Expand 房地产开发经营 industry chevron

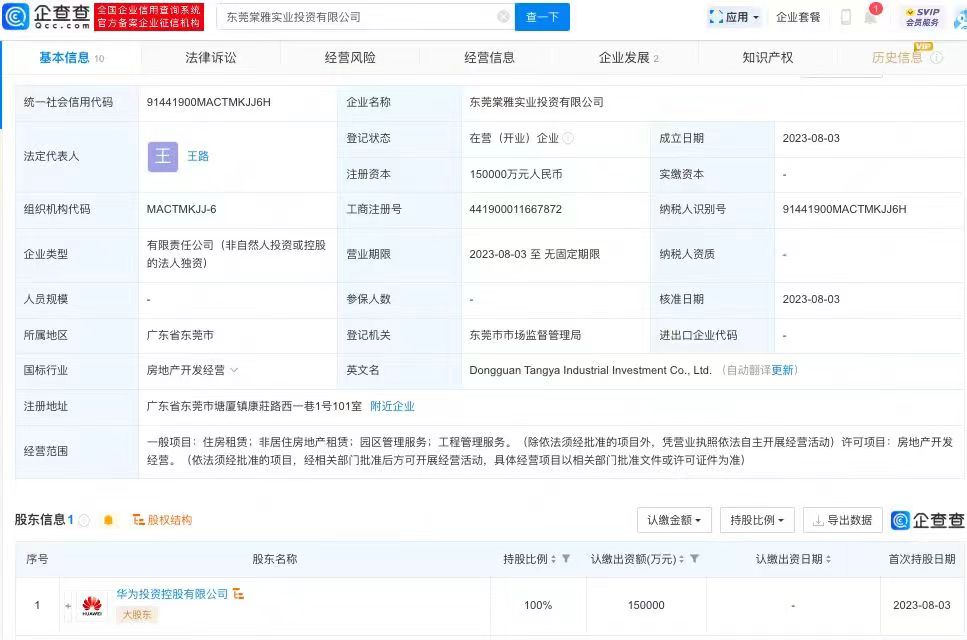pos(234,370)
